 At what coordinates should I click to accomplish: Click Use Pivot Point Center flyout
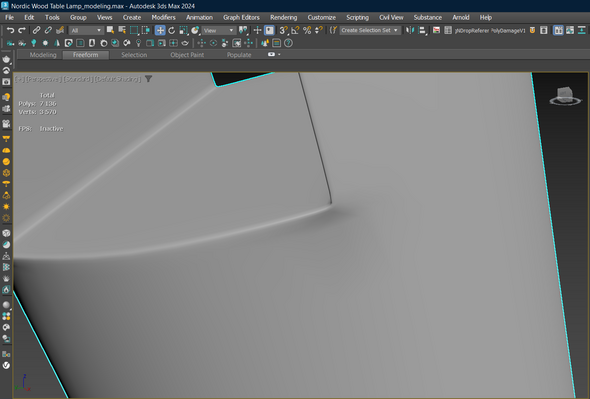[243, 30]
